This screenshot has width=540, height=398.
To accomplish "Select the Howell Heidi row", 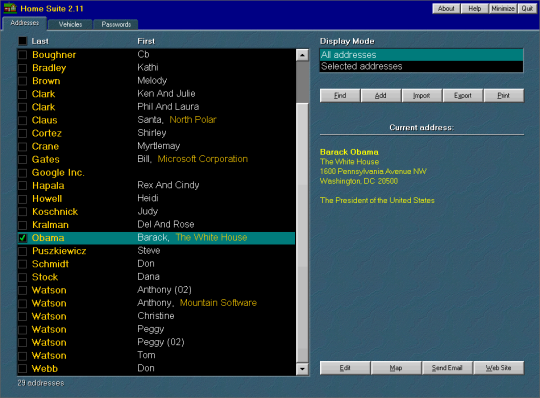I will 156,199.
